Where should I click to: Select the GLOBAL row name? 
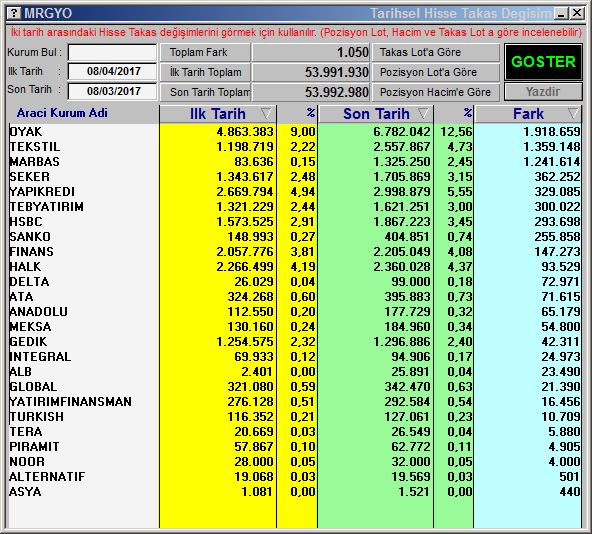(x=33, y=387)
